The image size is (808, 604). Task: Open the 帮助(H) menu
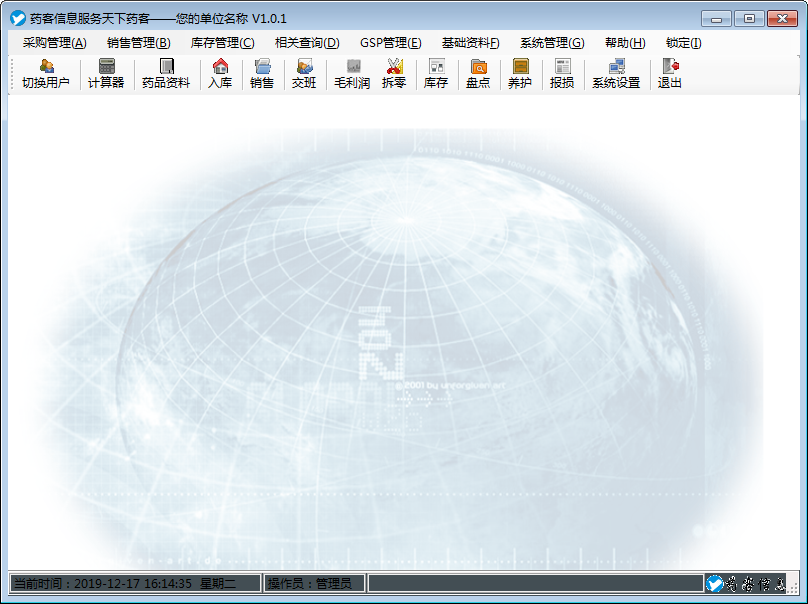(x=625, y=43)
